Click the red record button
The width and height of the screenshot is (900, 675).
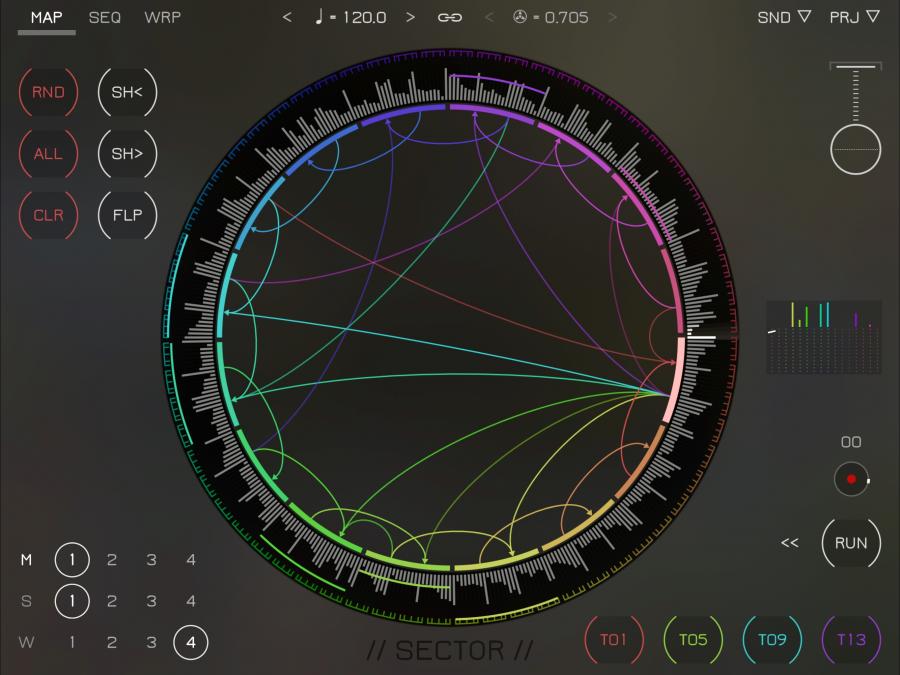851,479
